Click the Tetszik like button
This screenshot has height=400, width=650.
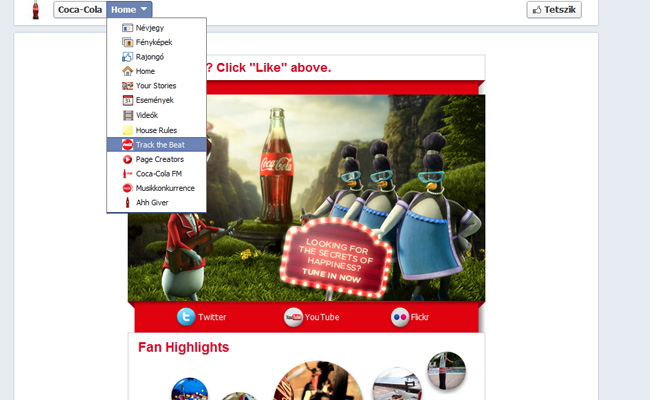pos(554,10)
